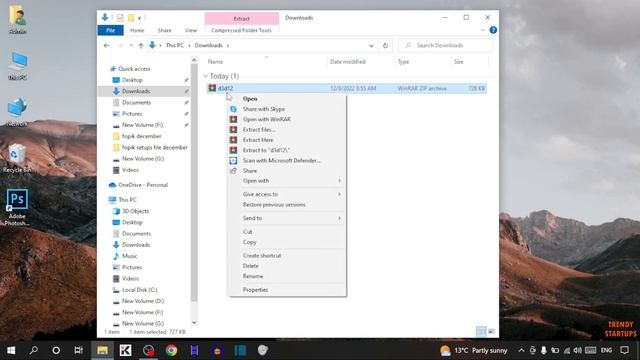The width and height of the screenshot is (640, 360).
Task: Open the address bar history dropdown
Action: click(371, 45)
